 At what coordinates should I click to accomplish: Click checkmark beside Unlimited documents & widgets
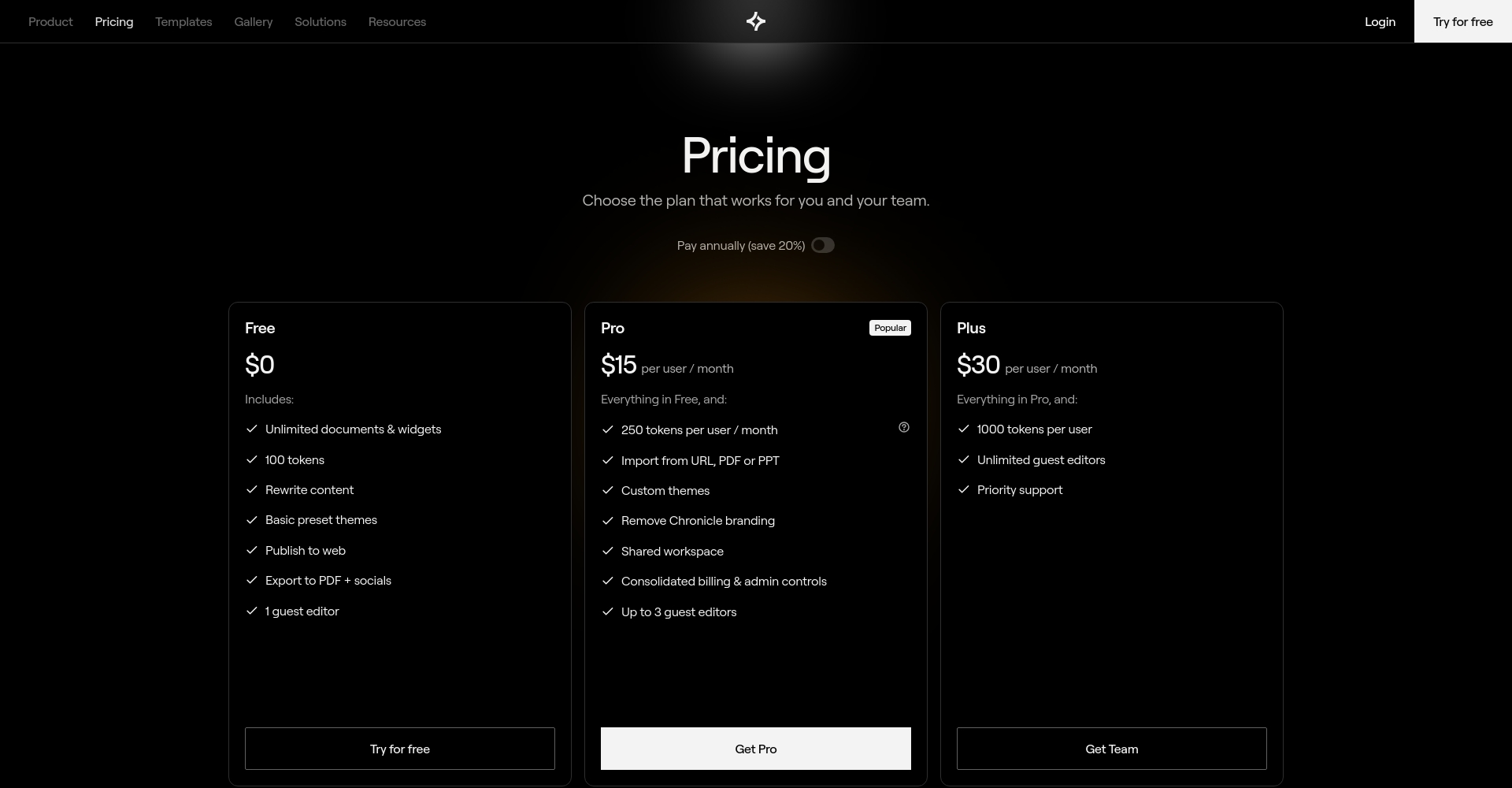(x=252, y=429)
